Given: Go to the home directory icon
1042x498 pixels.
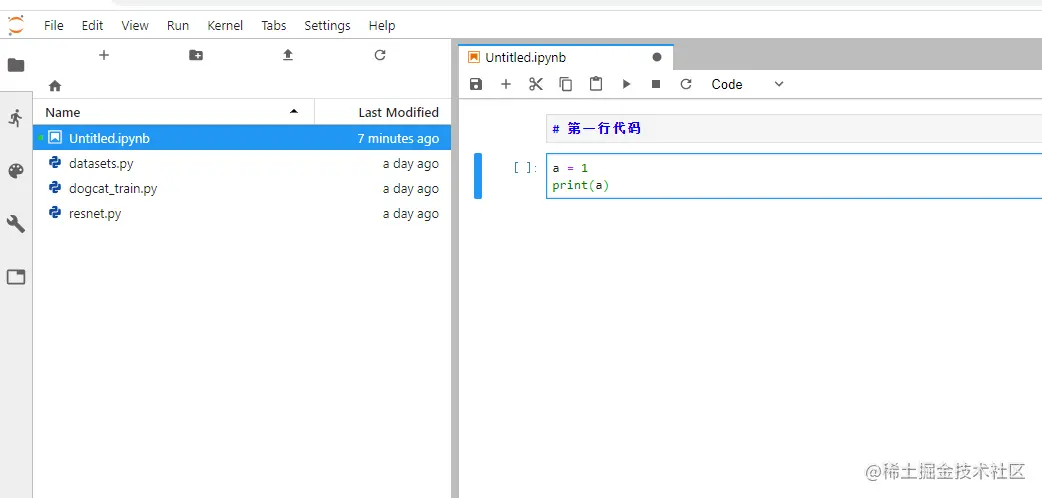Looking at the screenshot, I should click(x=55, y=86).
